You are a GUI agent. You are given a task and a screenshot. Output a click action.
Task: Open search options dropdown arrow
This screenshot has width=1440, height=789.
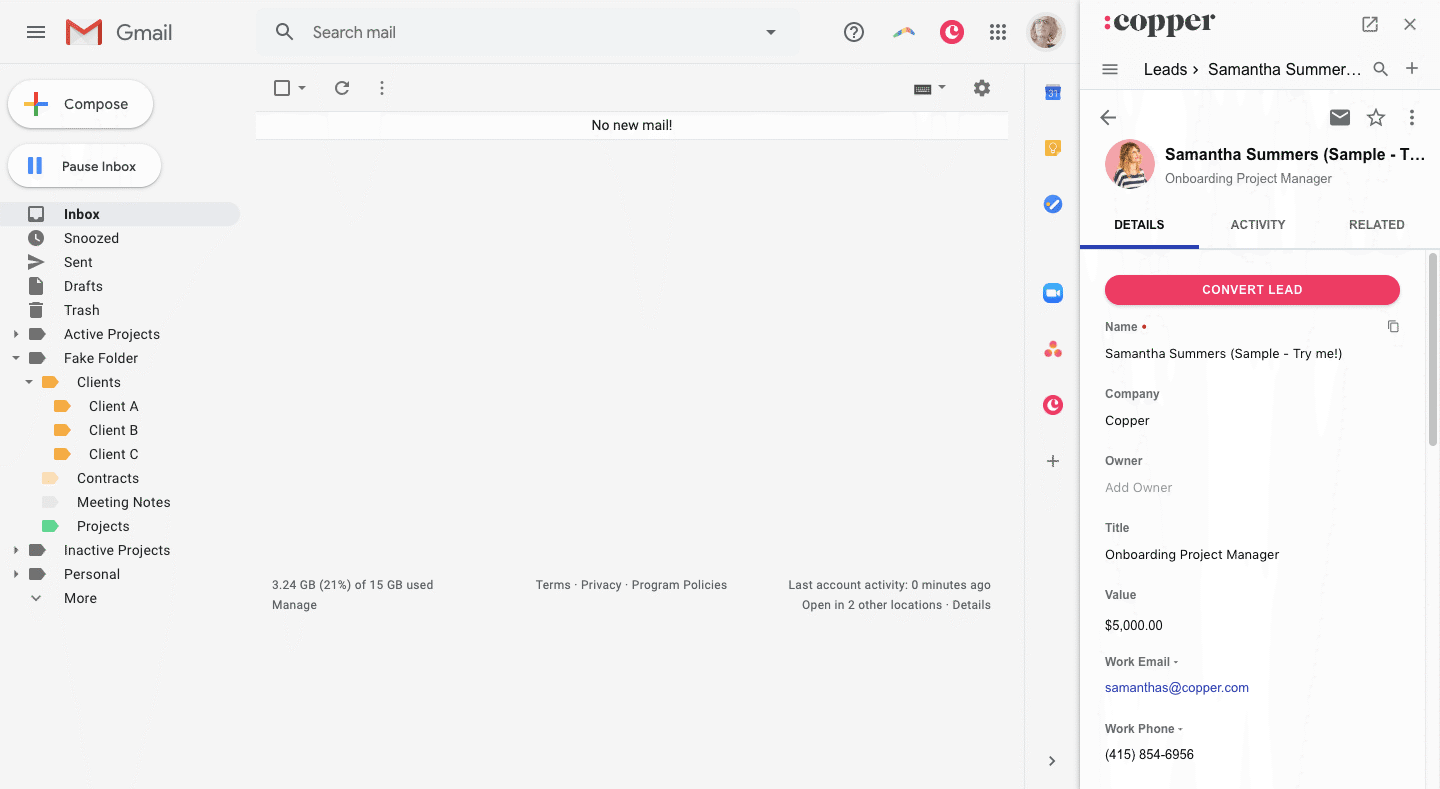coord(771,32)
